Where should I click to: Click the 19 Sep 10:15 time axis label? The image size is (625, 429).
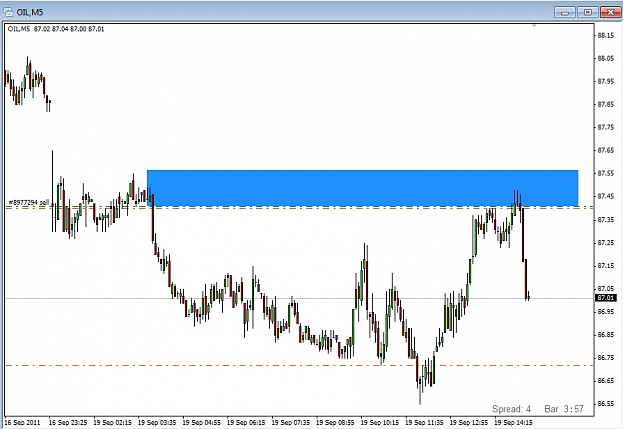click(380, 422)
